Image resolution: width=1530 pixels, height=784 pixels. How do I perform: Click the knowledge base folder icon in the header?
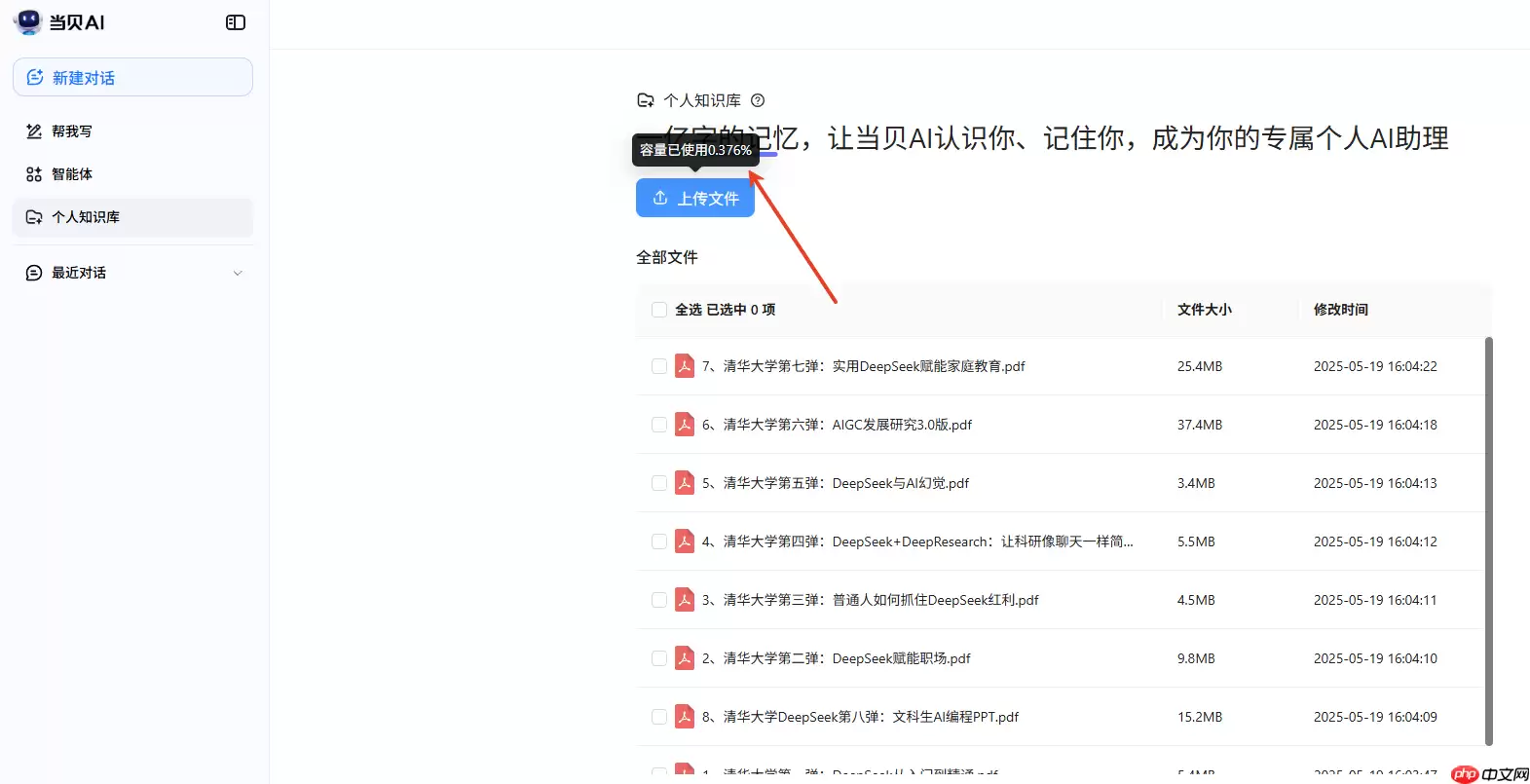pyautogui.click(x=646, y=100)
